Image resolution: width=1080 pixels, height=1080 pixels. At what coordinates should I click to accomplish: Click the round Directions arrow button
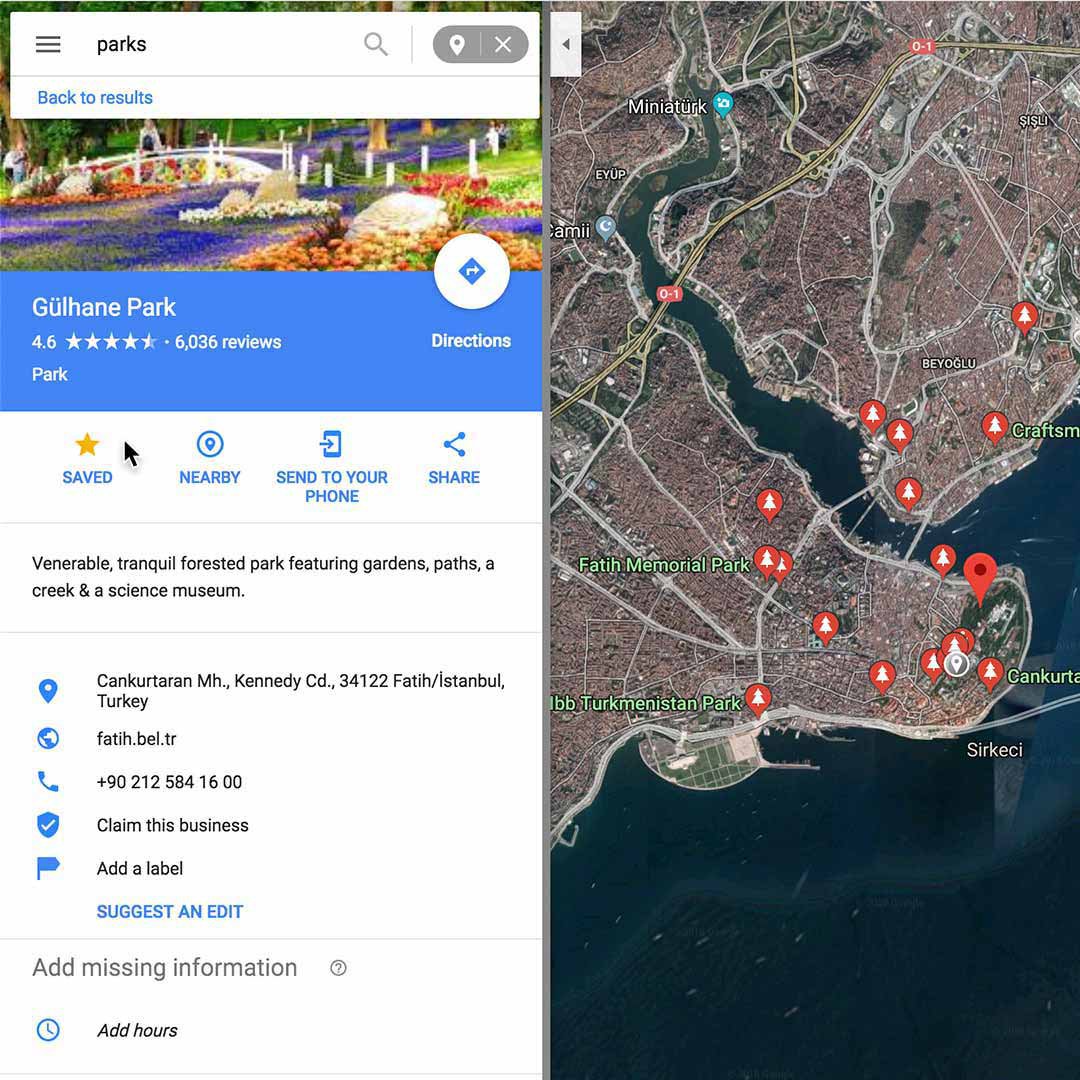click(472, 271)
